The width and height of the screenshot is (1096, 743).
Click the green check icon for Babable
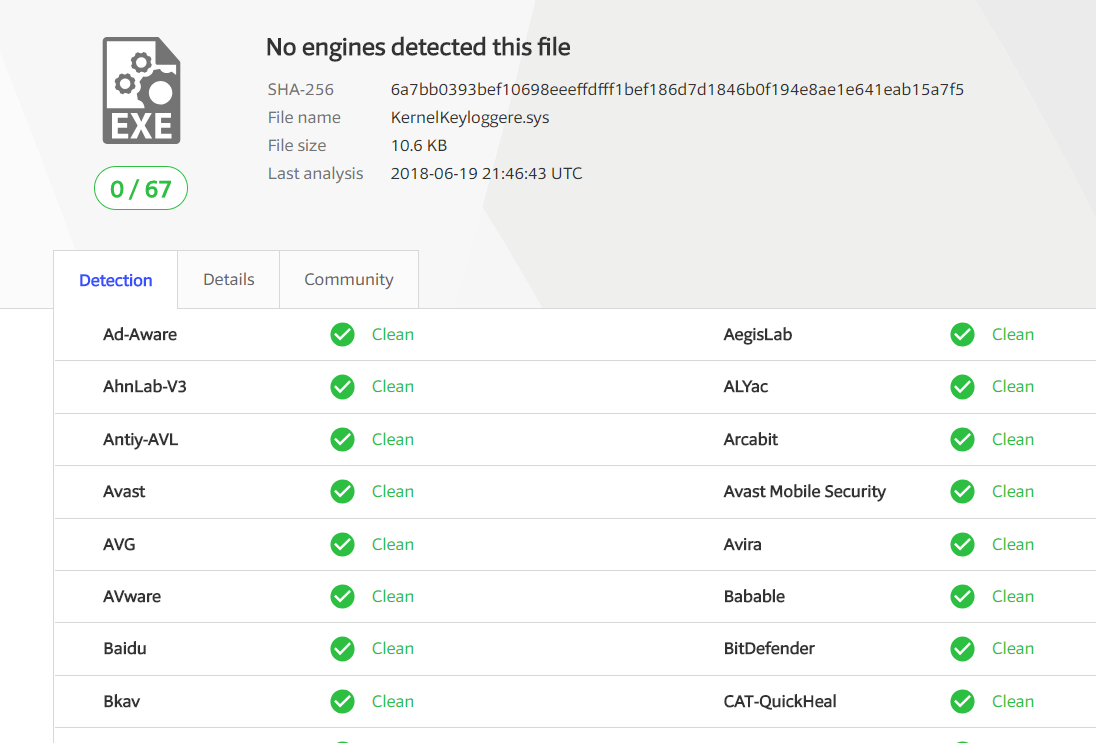pos(962,596)
